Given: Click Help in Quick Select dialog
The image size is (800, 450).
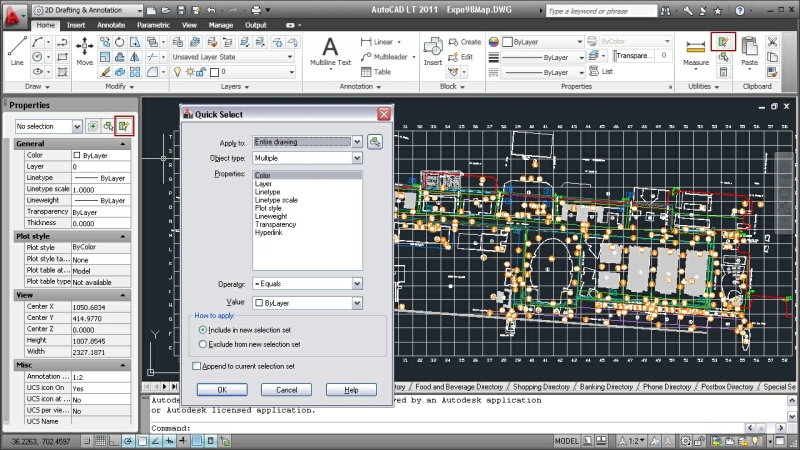Looking at the screenshot, I should (351, 390).
